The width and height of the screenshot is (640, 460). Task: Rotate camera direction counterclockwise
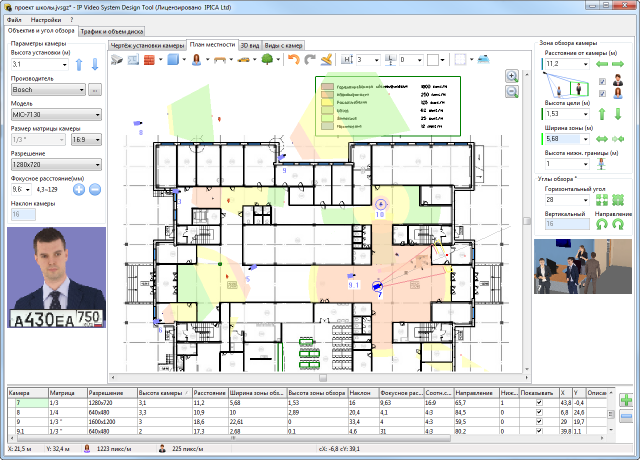(x=602, y=224)
